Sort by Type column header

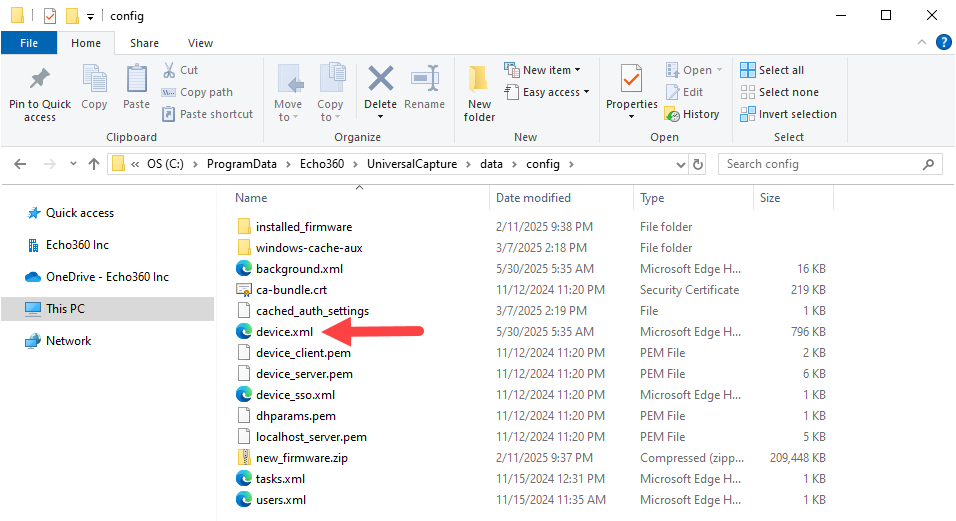click(652, 198)
